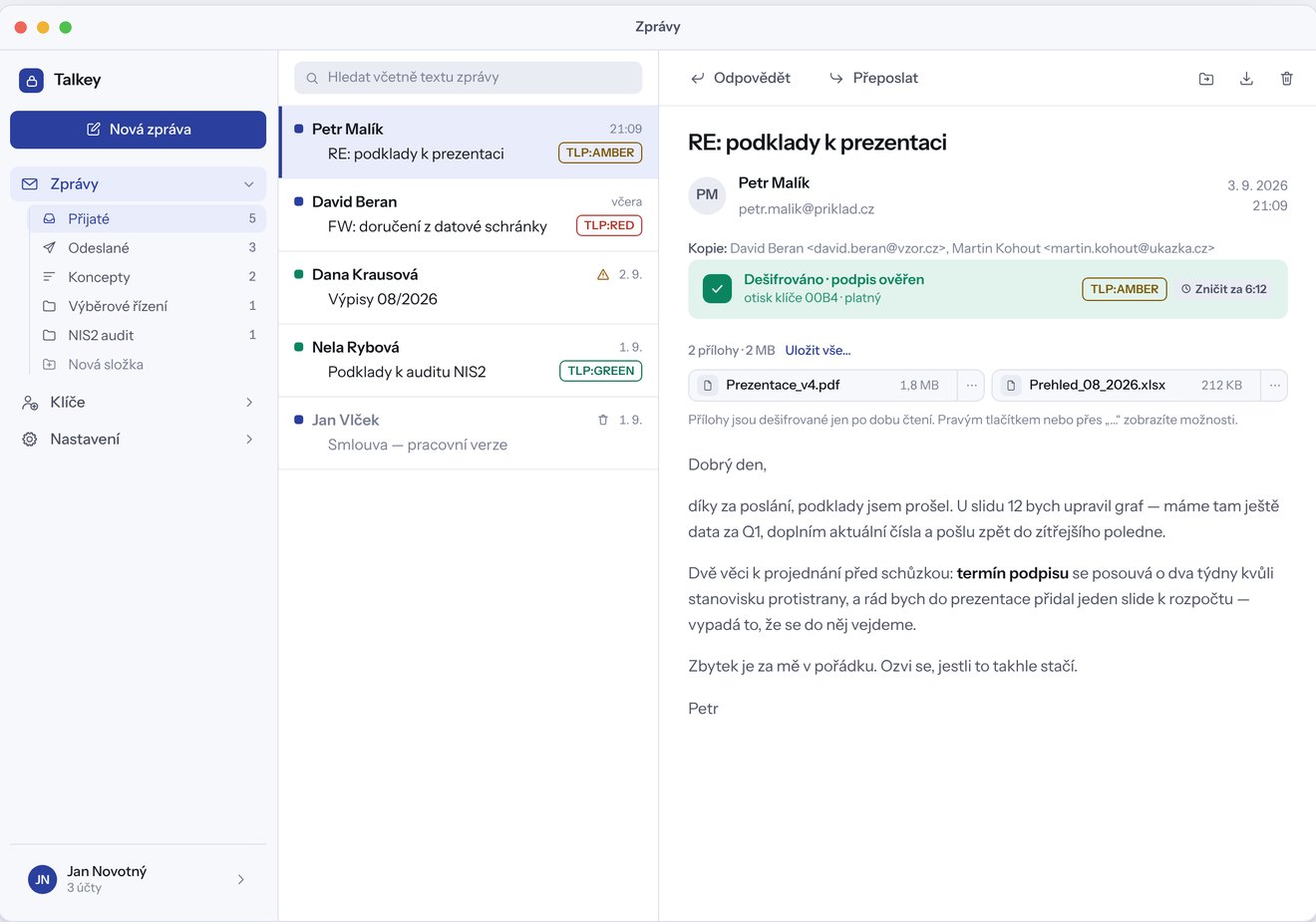Open the Výběrové řízení folder

(x=148, y=306)
